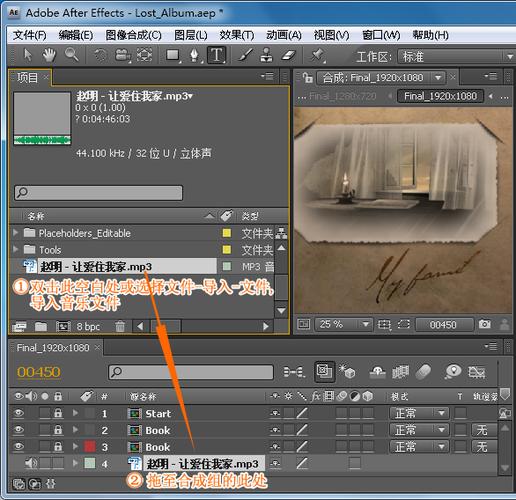The height and width of the screenshot is (500, 516).
Task: Click the yellow label of Placeholders_Editable folder
Action: [227, 233]
